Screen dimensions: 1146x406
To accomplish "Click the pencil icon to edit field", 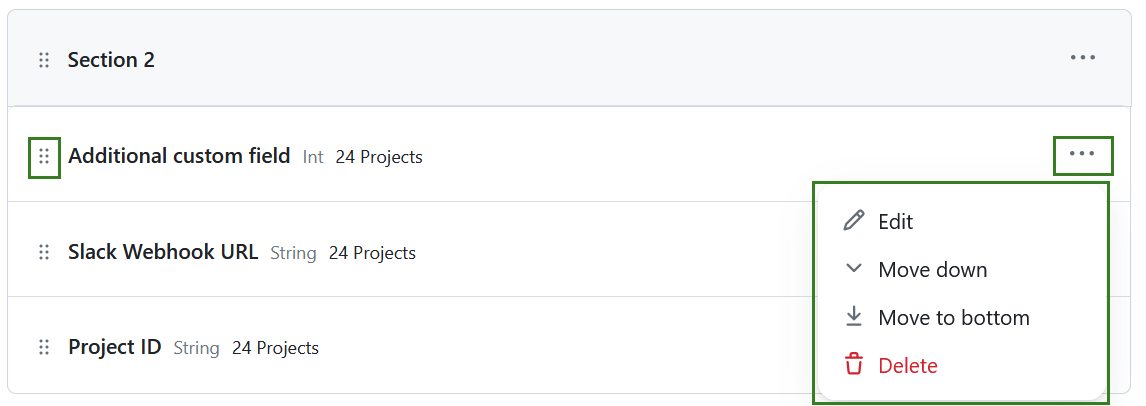I will pyautogui.click(x=853, y=221).
